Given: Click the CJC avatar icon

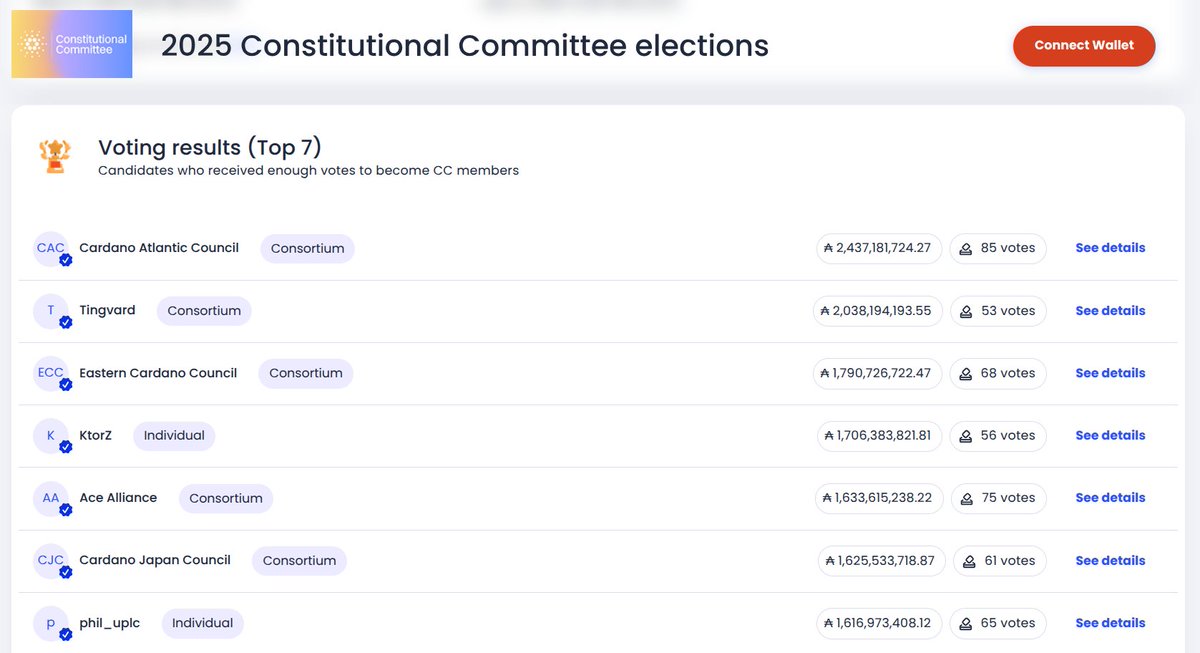Looking at the screenshot, I should (x=51, y=560).
